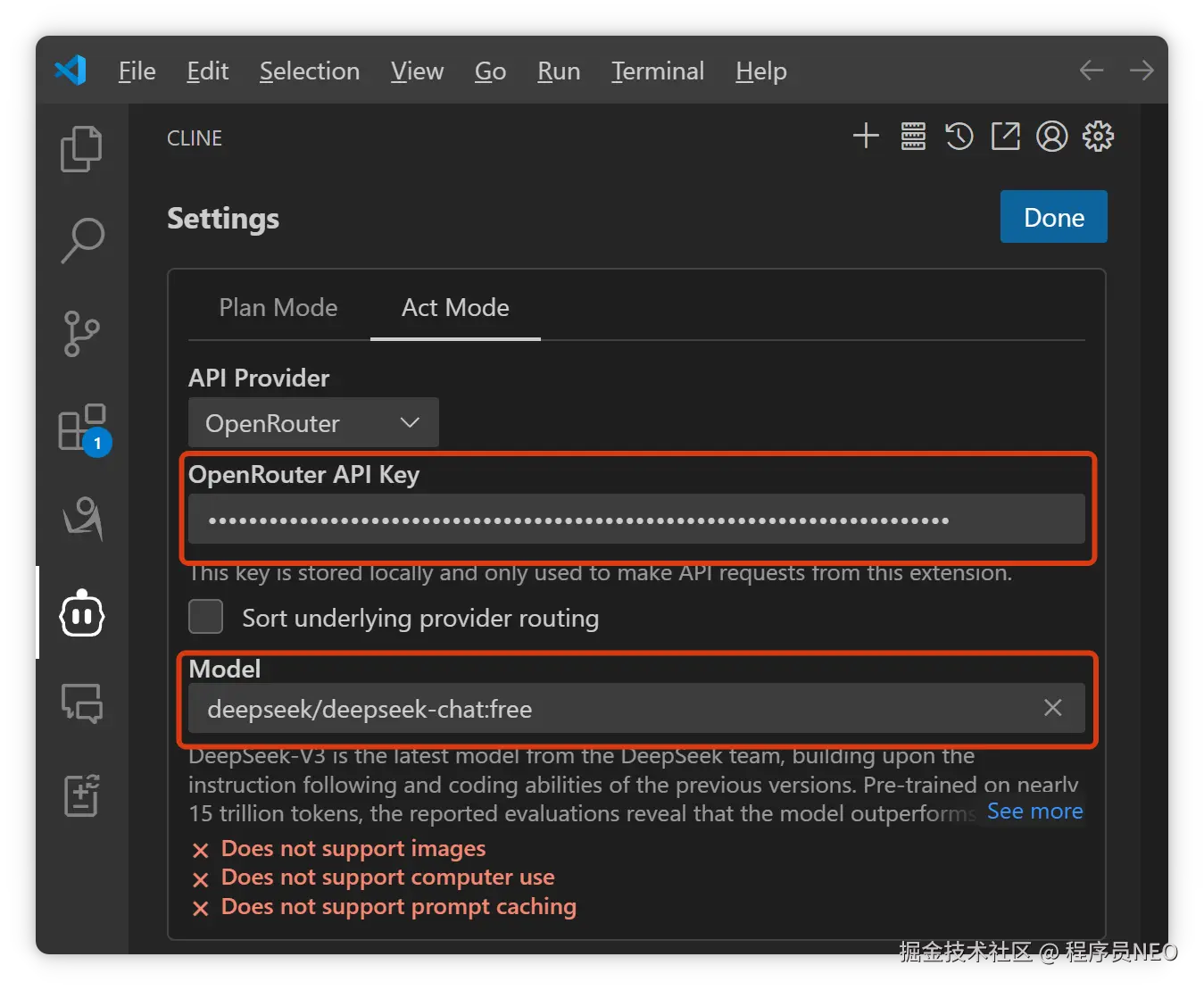
Task: Clear the Model field with X button
Action: point(1053,708)
